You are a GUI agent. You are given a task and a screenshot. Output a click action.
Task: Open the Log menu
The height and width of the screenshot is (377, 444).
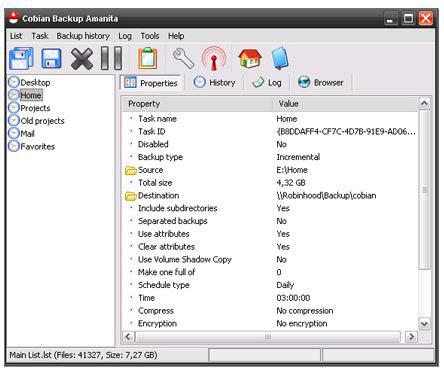[125, 36]
